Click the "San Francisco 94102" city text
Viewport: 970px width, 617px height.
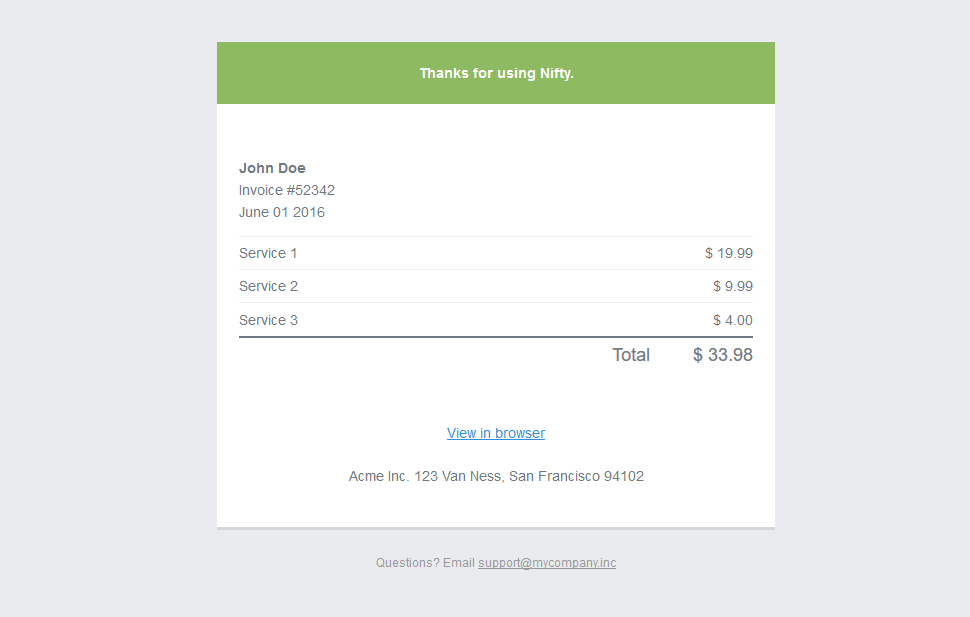[576, 476]
